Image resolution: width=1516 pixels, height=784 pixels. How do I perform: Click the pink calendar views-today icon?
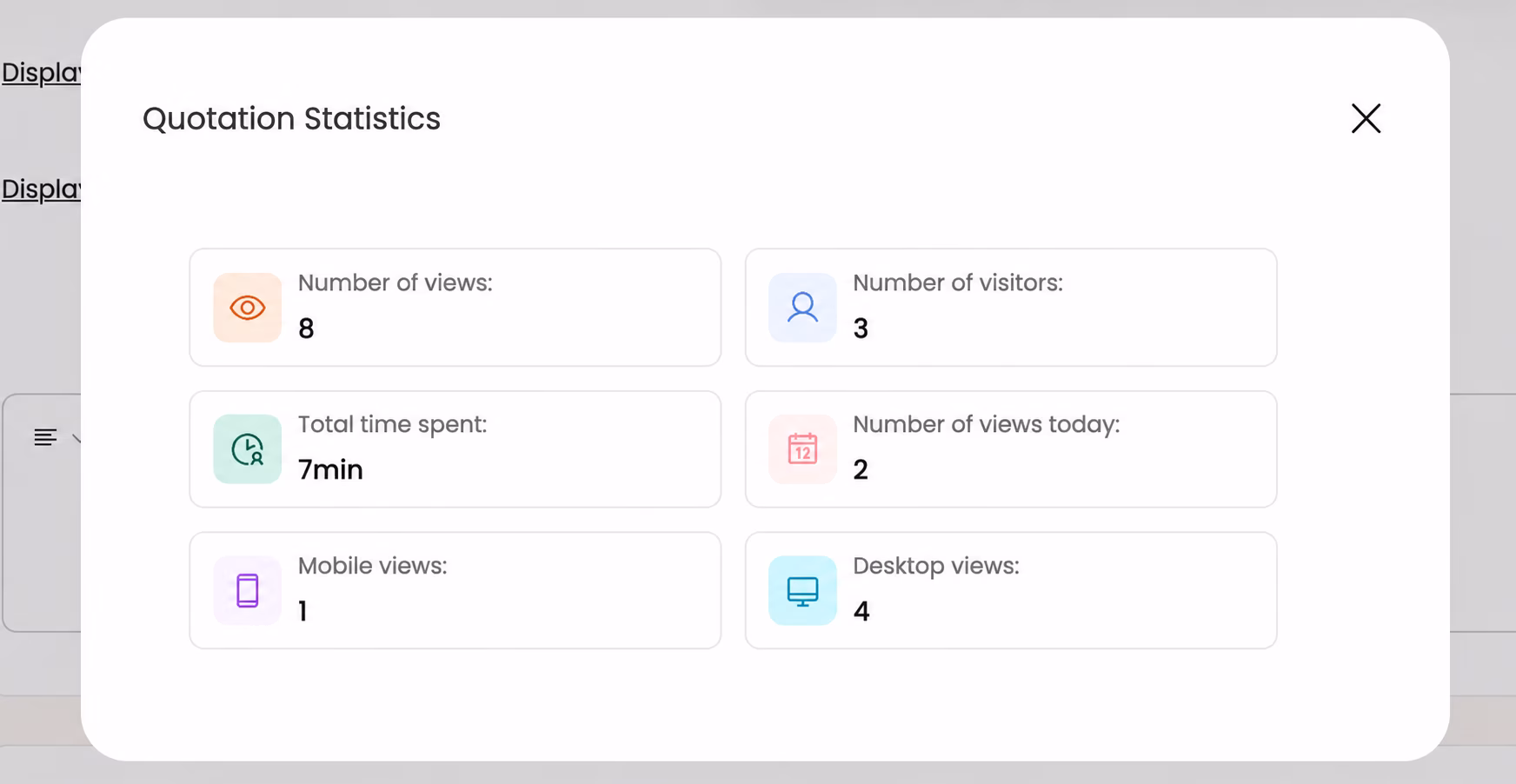[802, 449]
